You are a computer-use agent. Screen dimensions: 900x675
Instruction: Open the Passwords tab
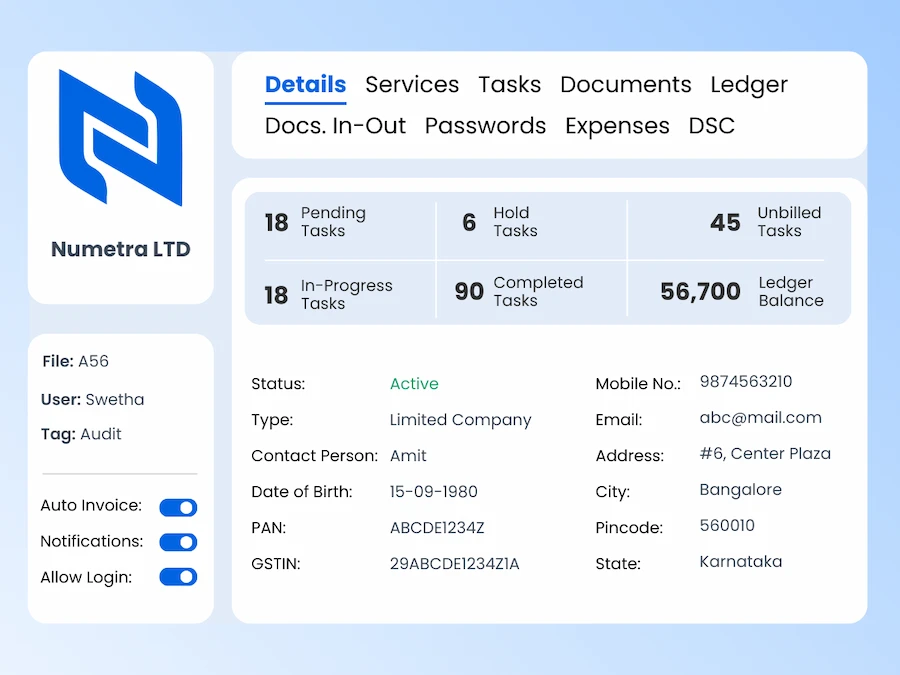[x=485, y=126]
